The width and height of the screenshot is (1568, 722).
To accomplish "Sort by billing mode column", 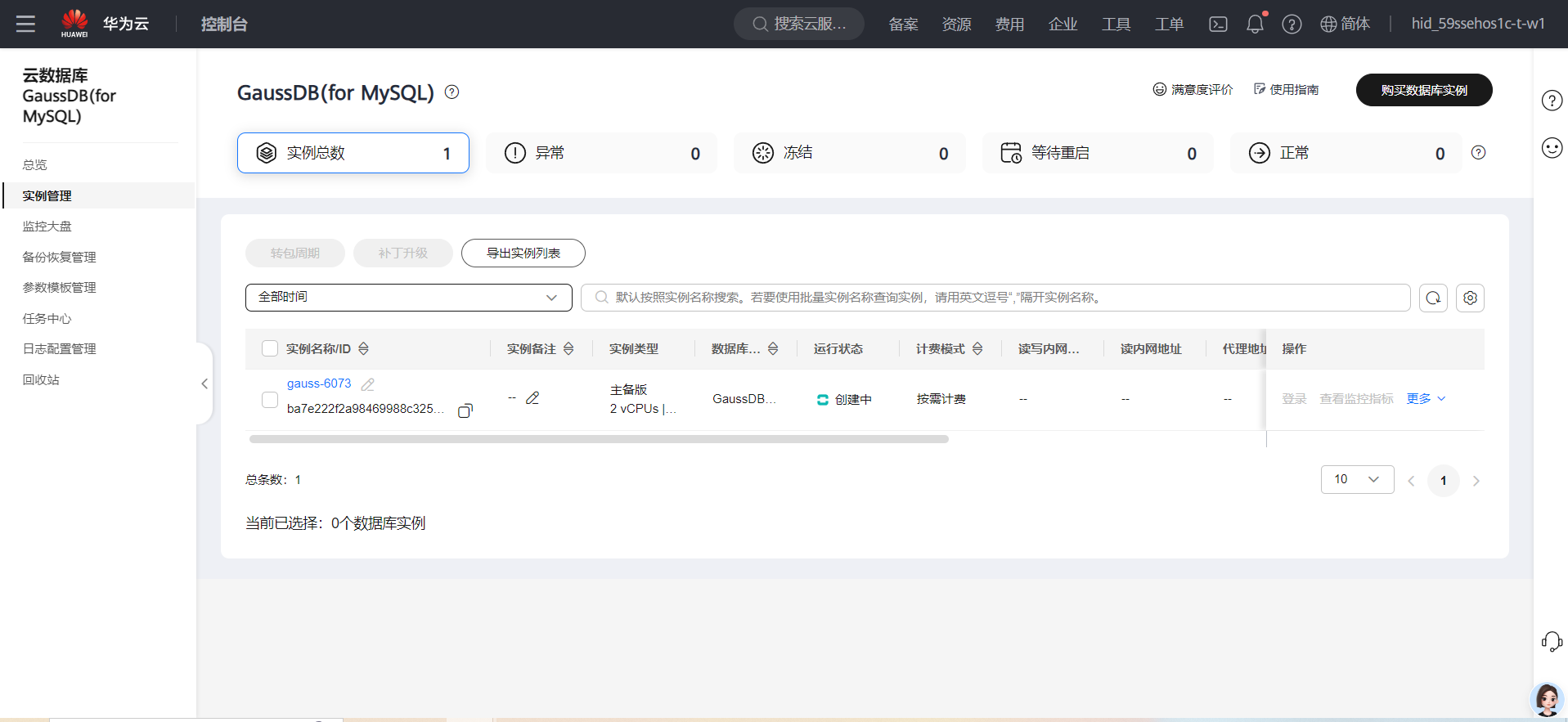I will point(977,349).
